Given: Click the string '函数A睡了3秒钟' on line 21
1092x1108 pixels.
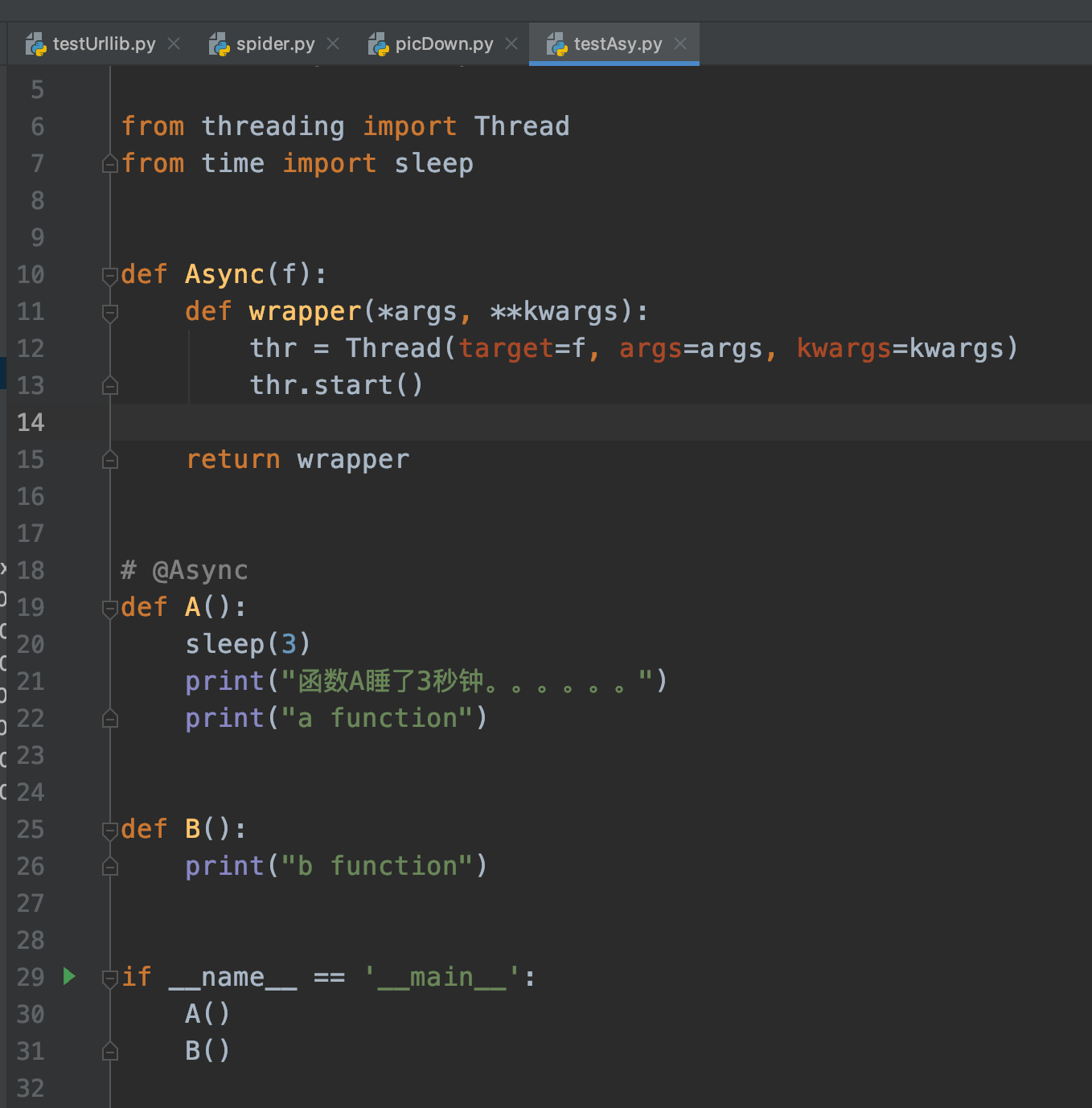Looking at the screenshot, I should (x=391, y=681).
